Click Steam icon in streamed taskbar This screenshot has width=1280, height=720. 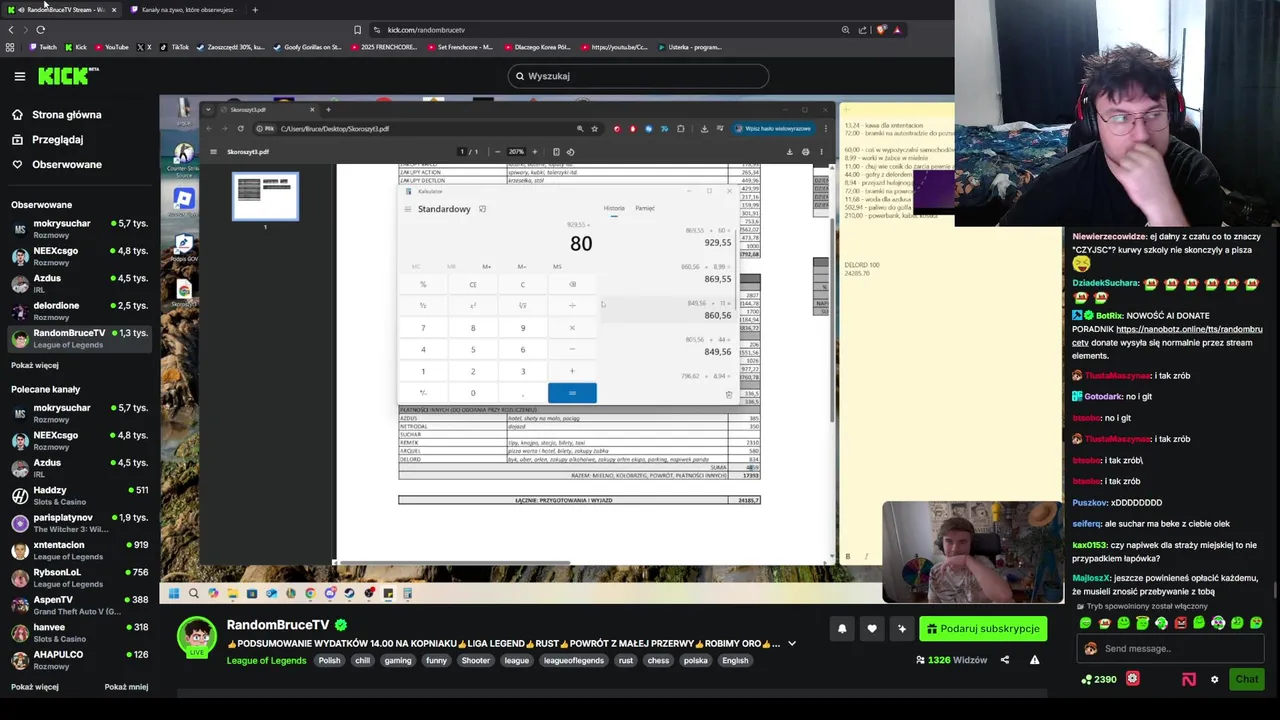point(349,593)
